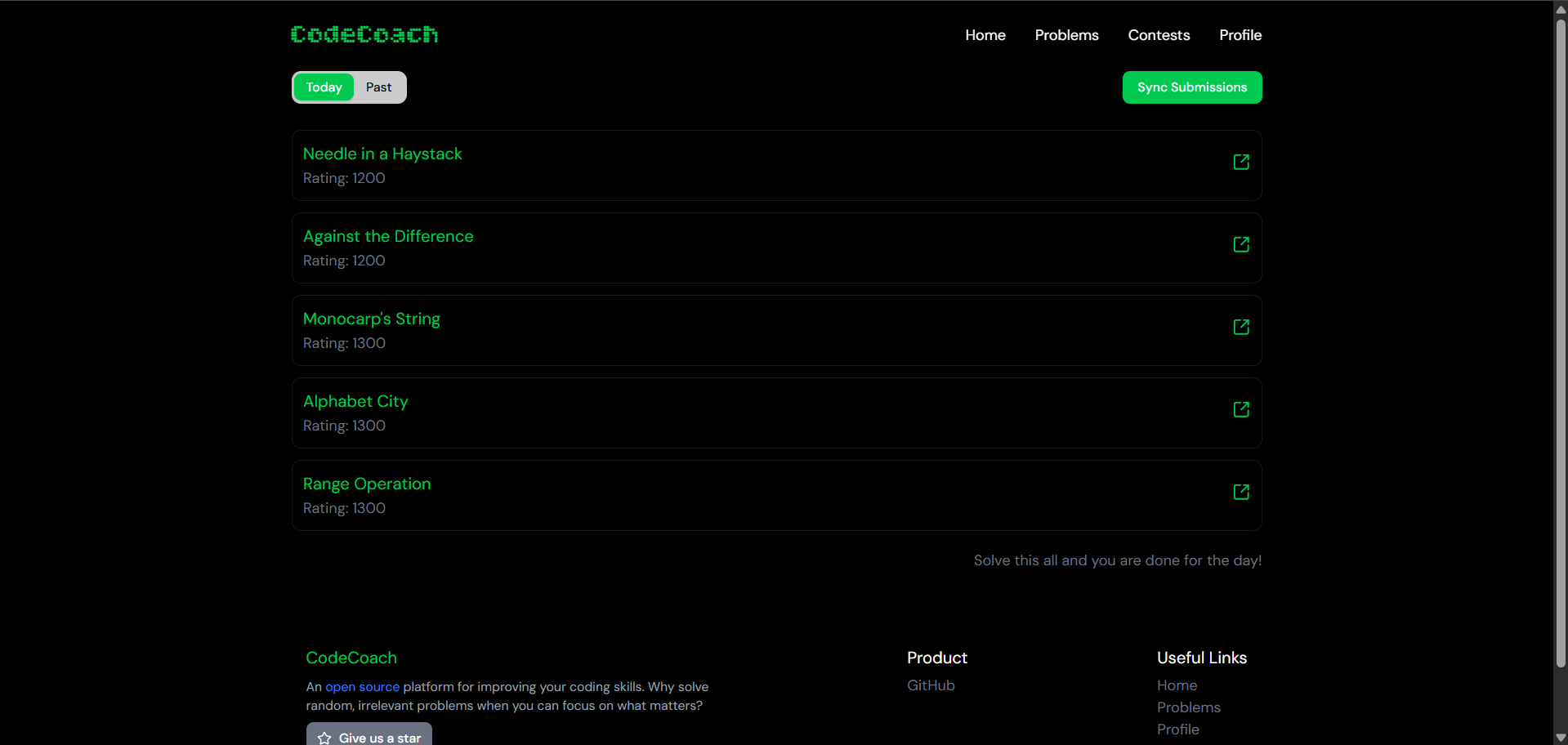This screenshot has width=1568, height=745.
Task: Click the open source link in footer
Action: tap(362, 687)
